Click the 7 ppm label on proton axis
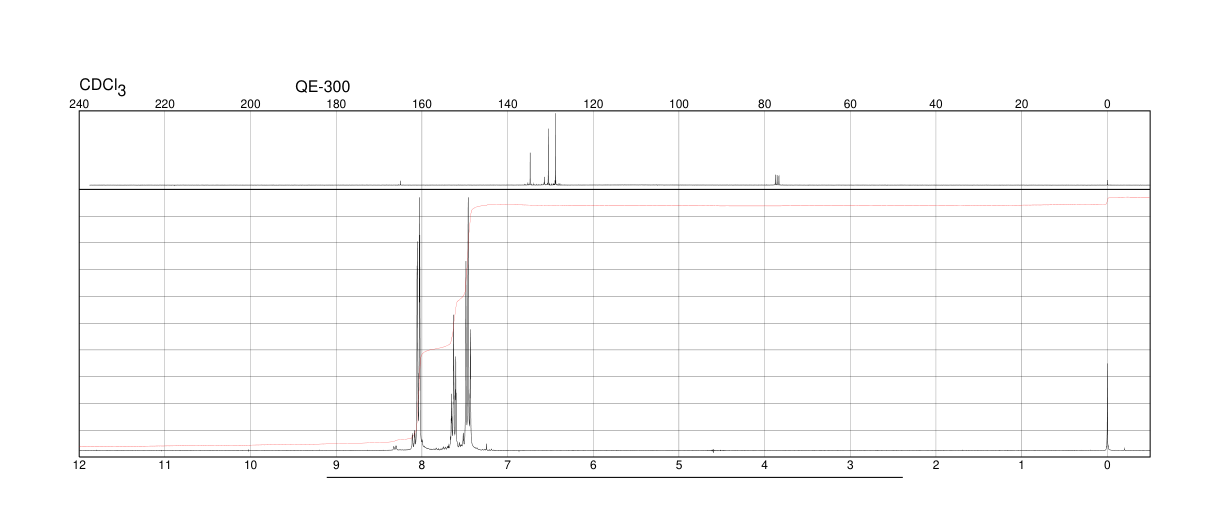This screenshot has height=528, width=1224. [x=508, y=466]
